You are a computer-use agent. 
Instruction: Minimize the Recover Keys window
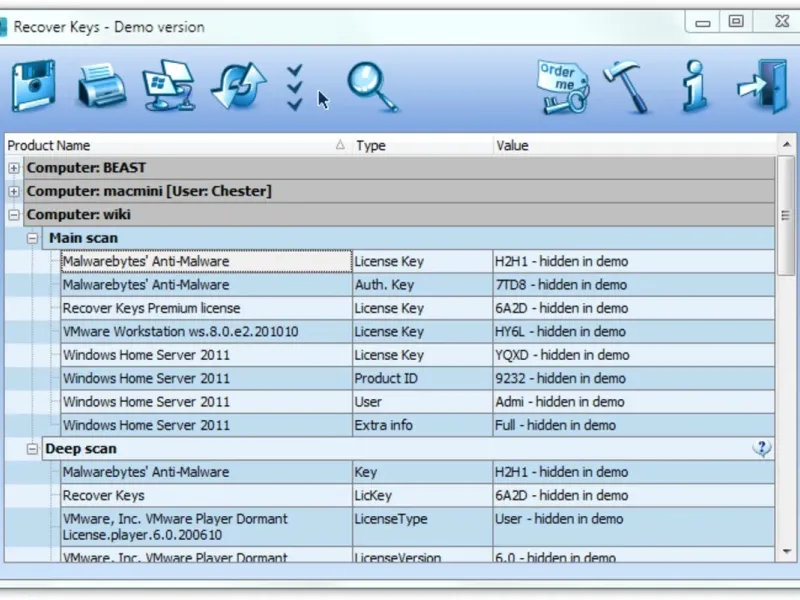(703, 22)
